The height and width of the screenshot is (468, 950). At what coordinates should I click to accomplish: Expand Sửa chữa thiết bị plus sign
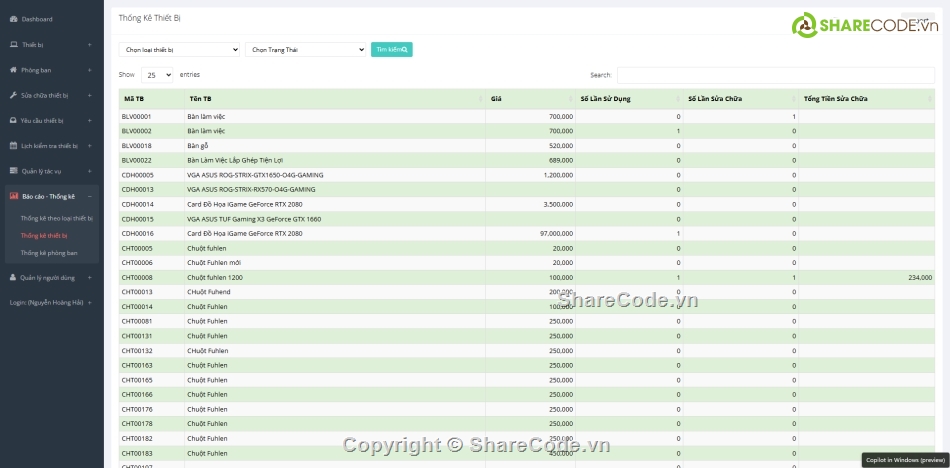(x=90, y=95)
